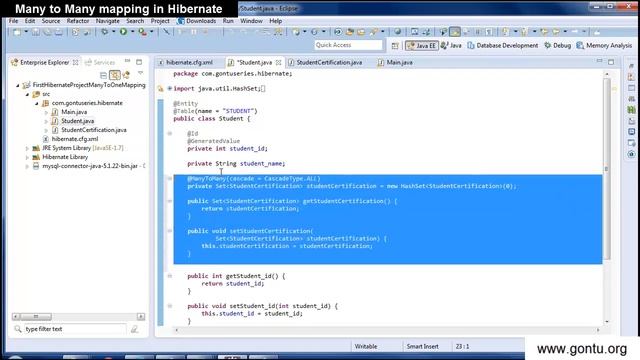The width and height of the screenshot is (640, 360).
Task: Expand the Main.java tree node
Action: pos(46,112)
